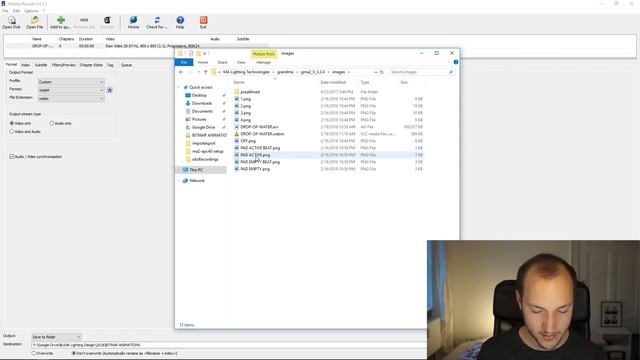Select the Video only radio button
This screenshot has height=360, width=640.
click(12, 123)
